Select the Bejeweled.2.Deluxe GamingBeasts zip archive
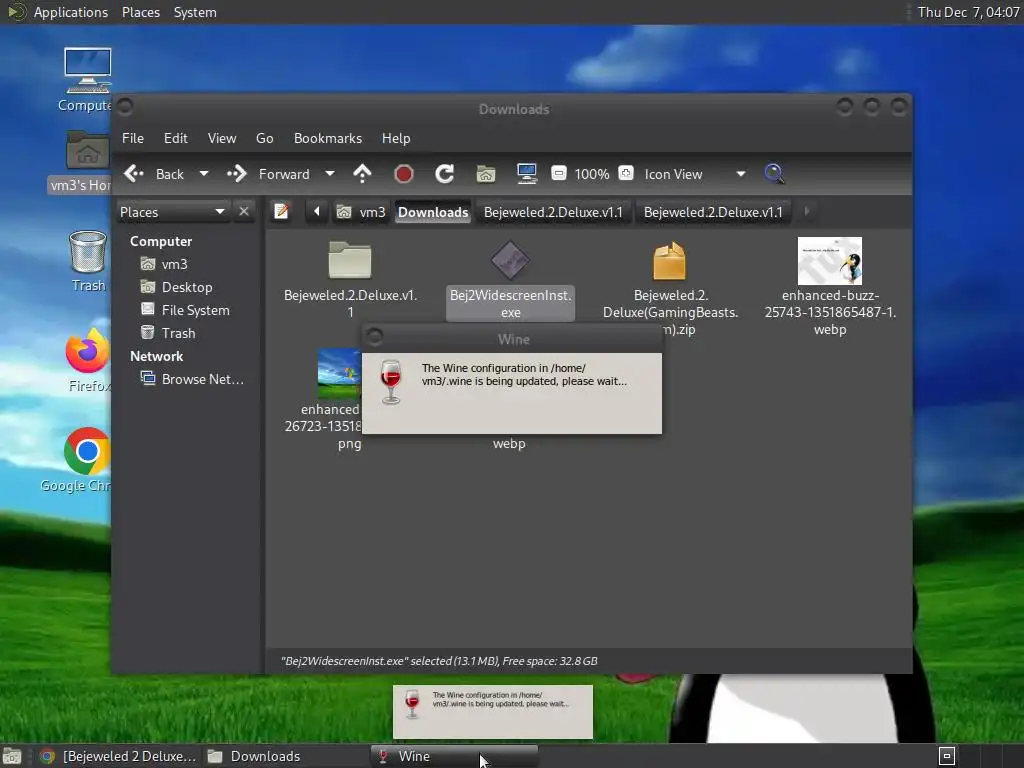 coord(669,260)
